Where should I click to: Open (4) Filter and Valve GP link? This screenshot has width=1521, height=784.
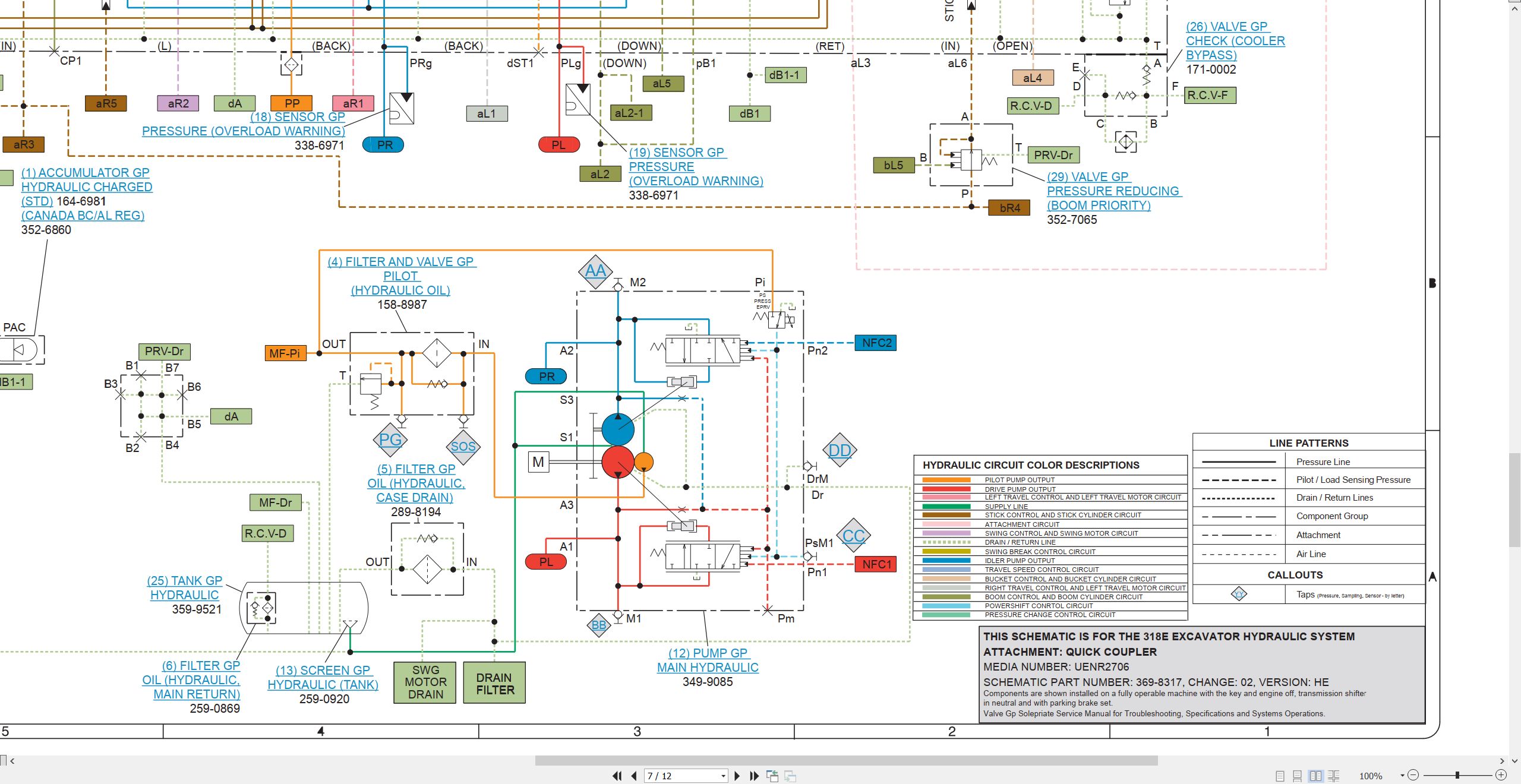tap(401, 276)
